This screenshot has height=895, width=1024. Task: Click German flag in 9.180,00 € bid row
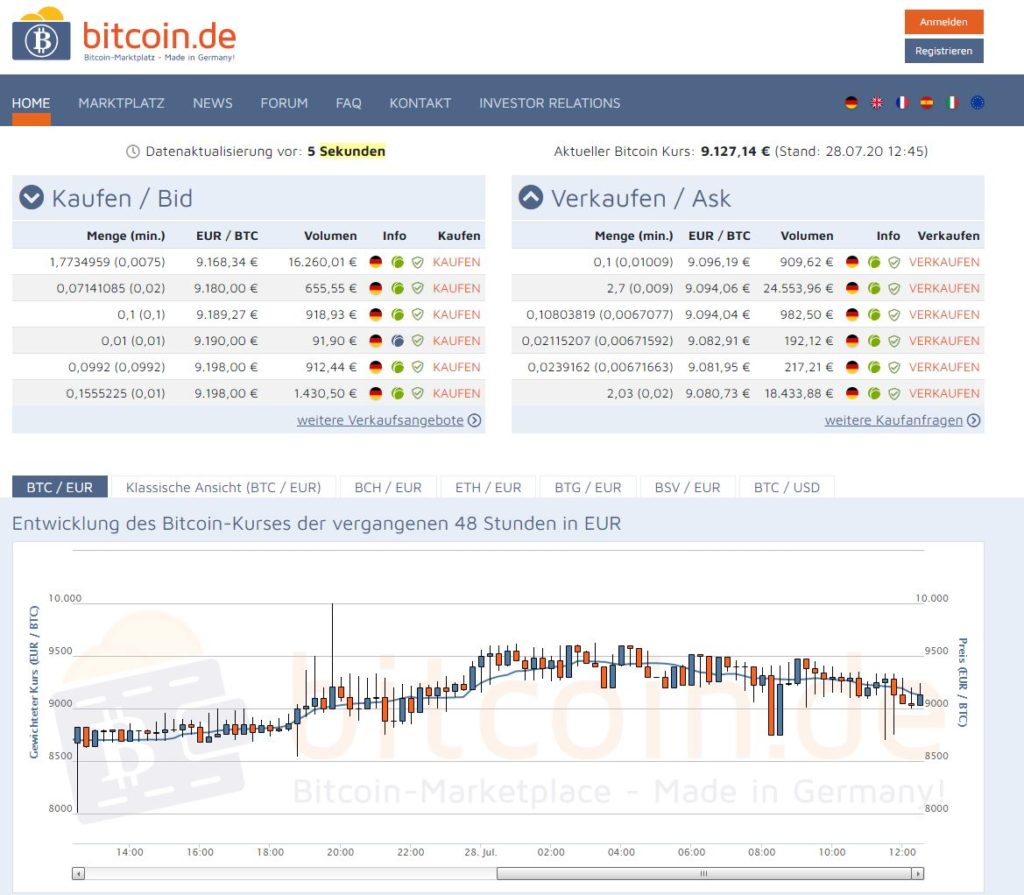(x=376, y=288)
